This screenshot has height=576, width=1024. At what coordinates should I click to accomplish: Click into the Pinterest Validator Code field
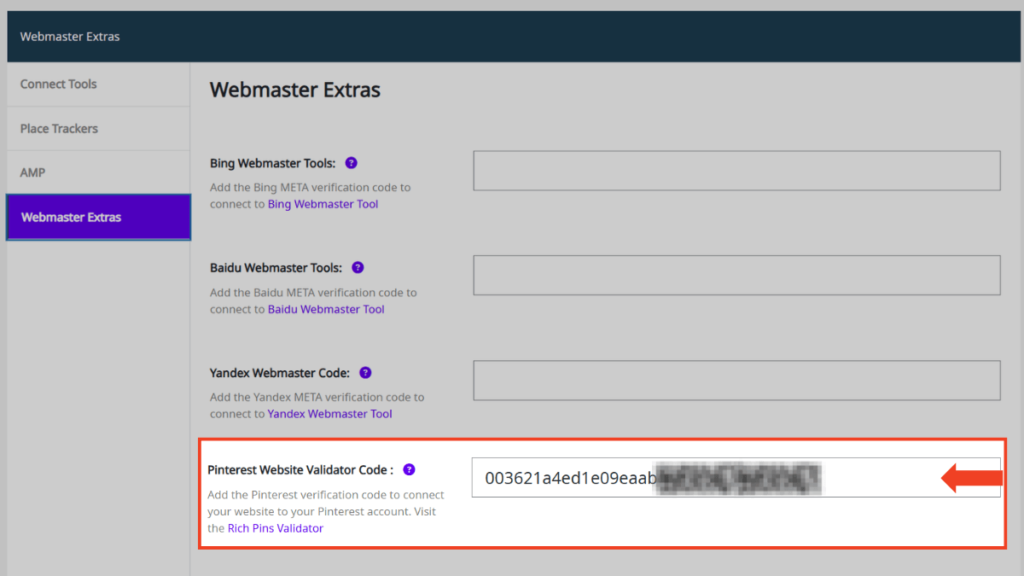point(736,477)
